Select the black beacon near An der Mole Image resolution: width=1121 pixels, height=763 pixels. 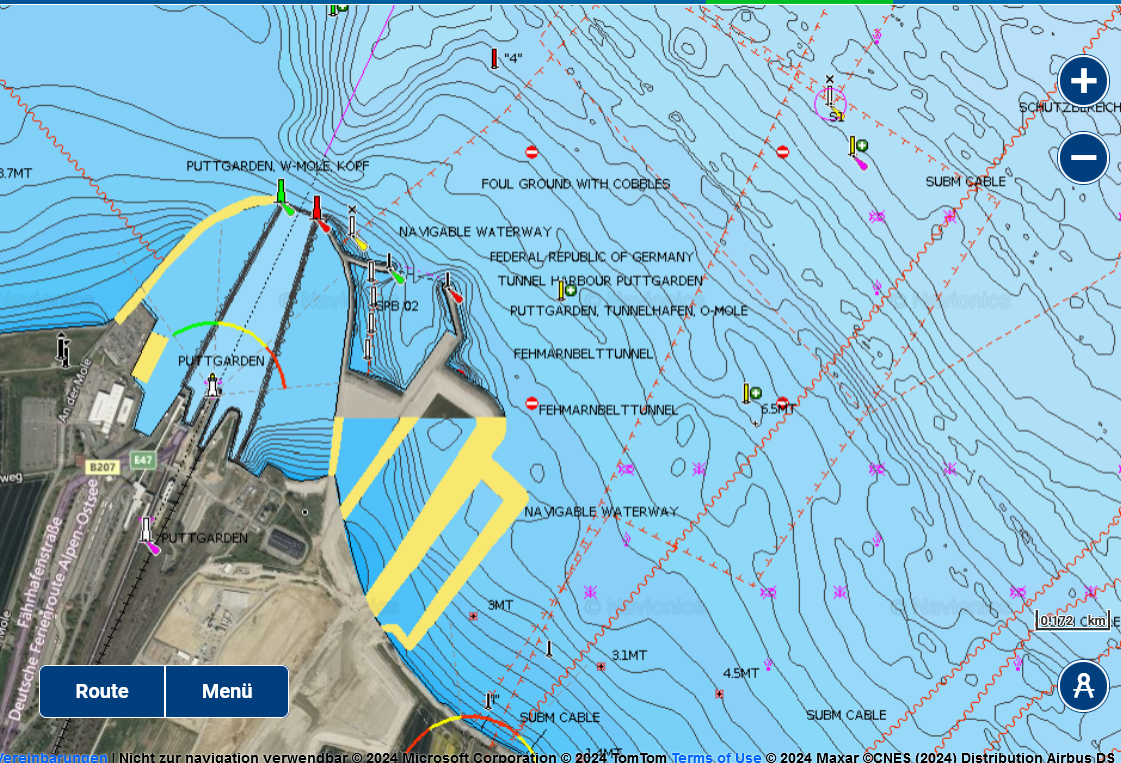[x=63, y=348]
